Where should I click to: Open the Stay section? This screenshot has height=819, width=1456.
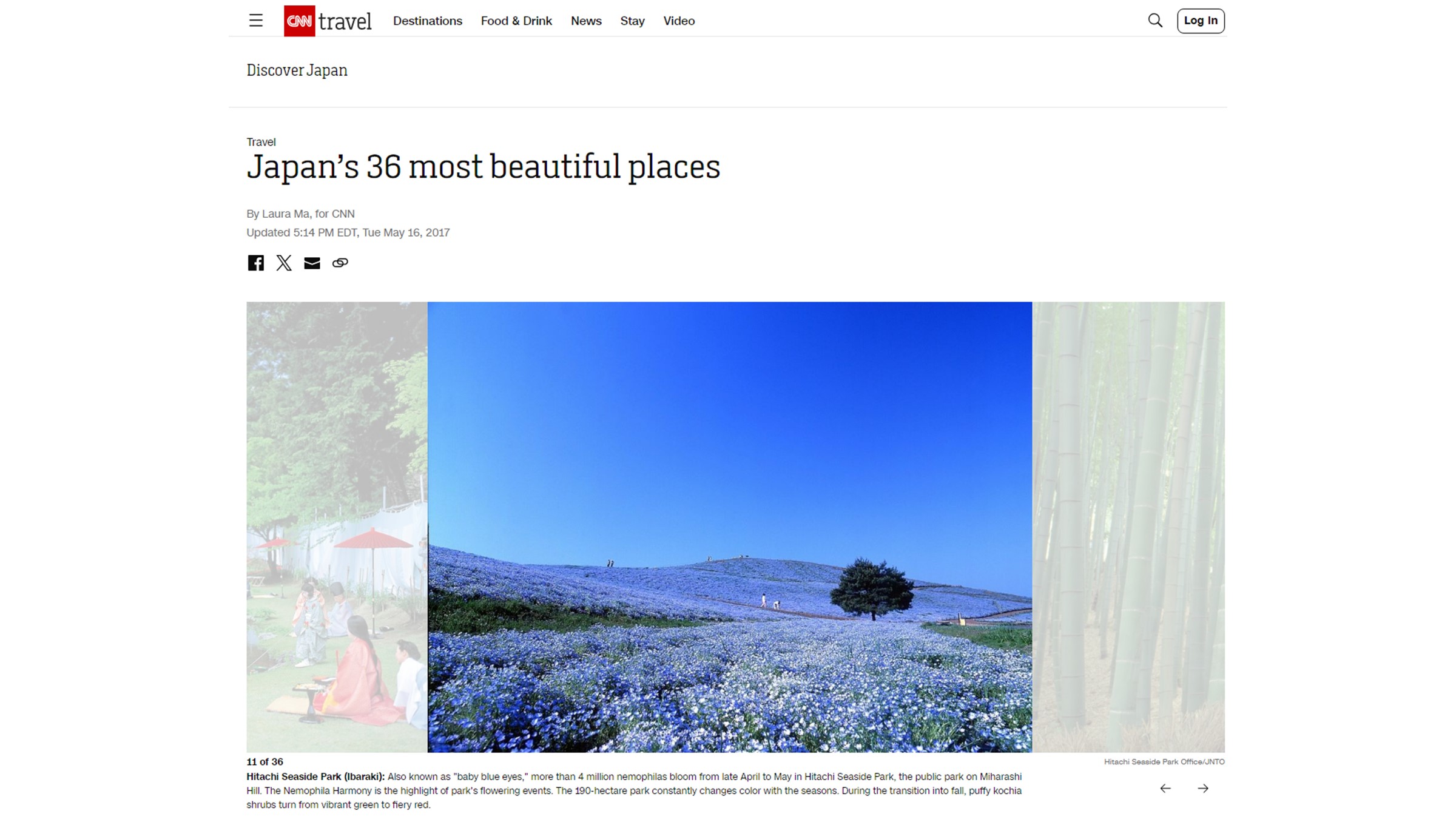pyautogui.click(x=632, y=21)
